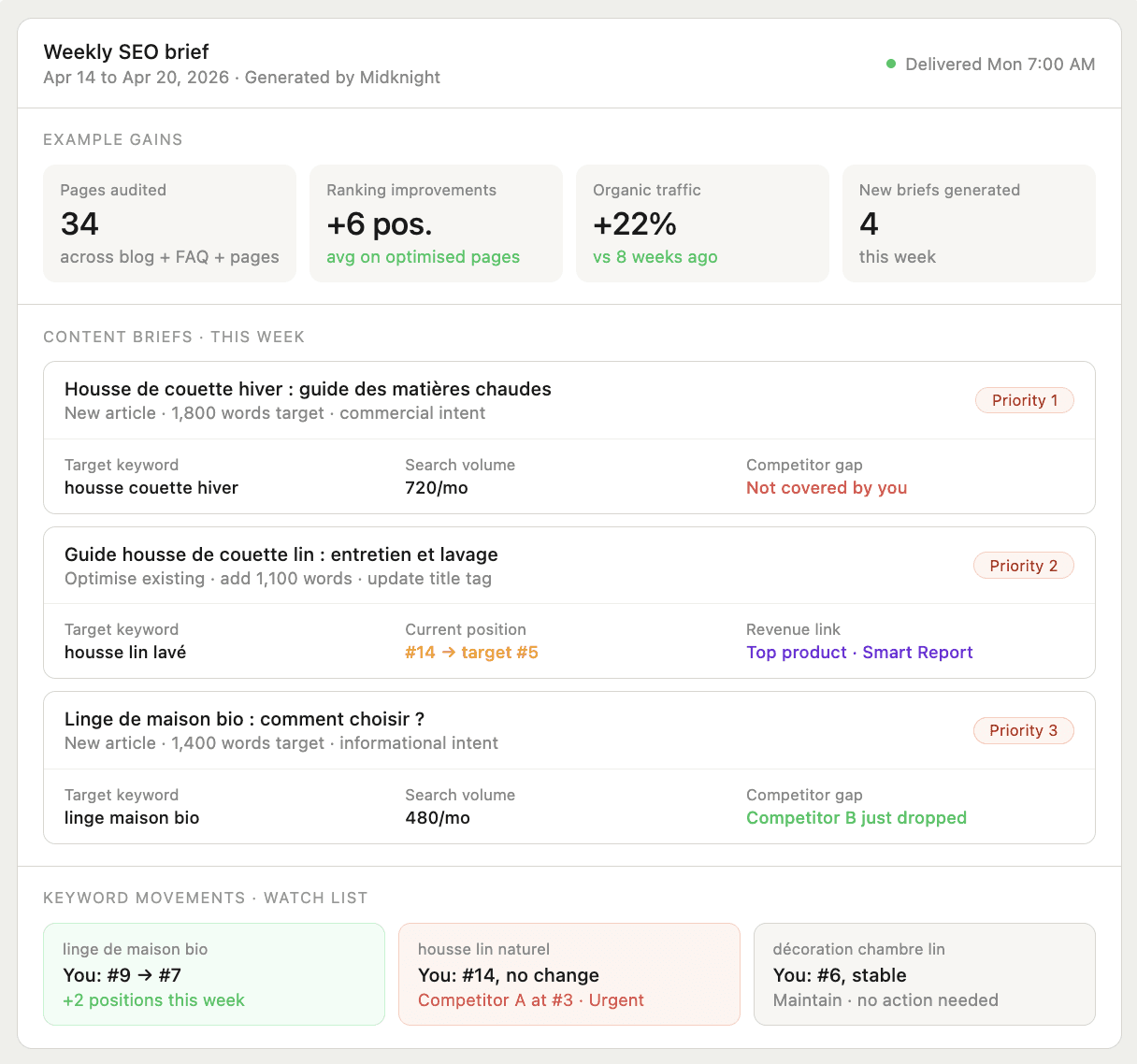Open the Organic traffic +22% card
Image resolution: width=1137 pixels, height=1064 pixels.
point(702,223)
